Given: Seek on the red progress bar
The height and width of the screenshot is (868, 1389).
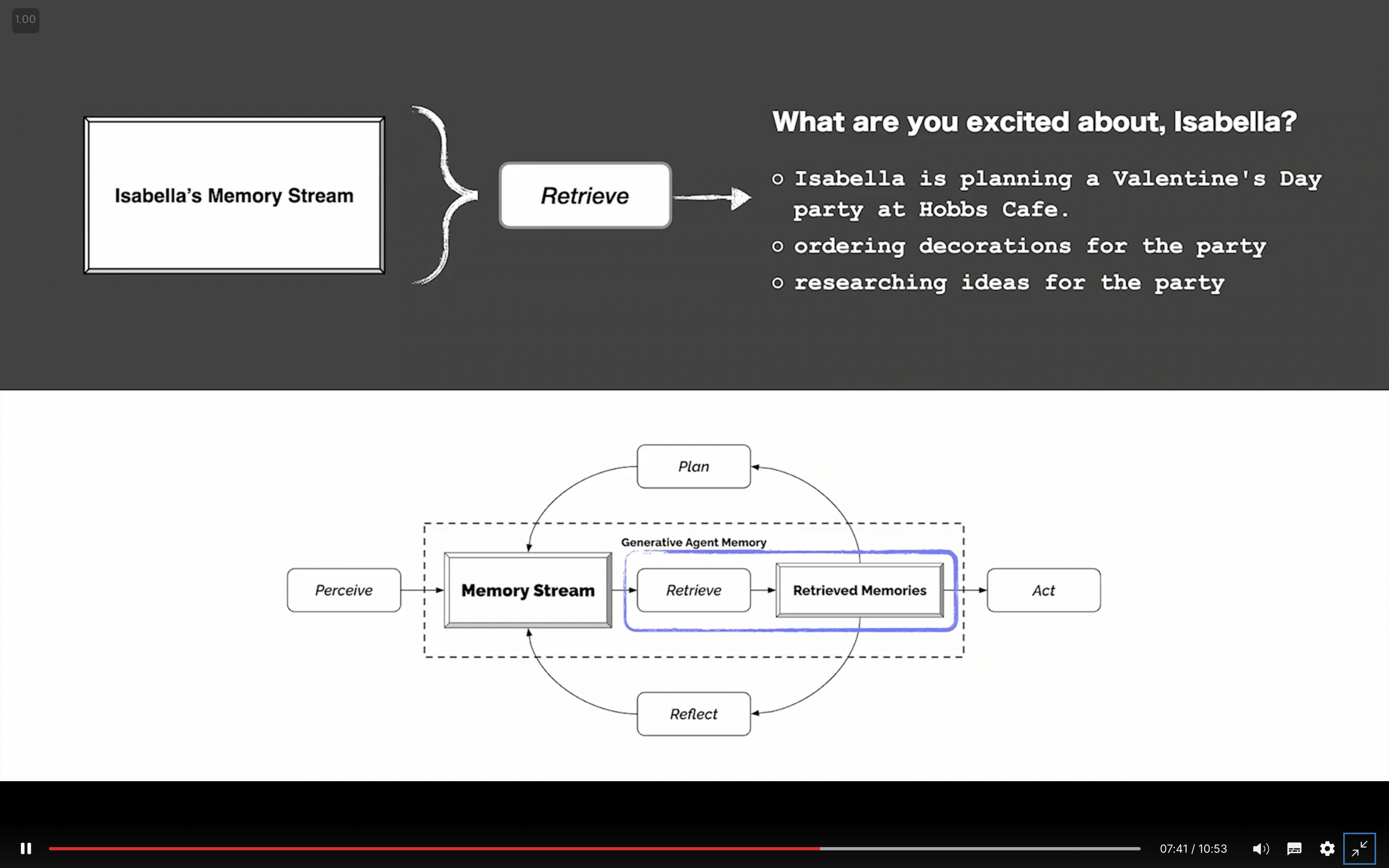Looking at the screenshot, I should point(594,848).
